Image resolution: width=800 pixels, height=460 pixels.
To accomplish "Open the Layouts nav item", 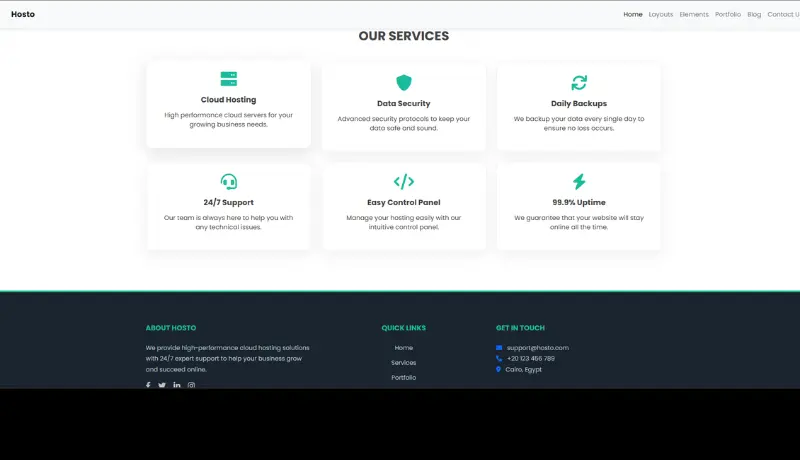I will (x=661, y=14).
